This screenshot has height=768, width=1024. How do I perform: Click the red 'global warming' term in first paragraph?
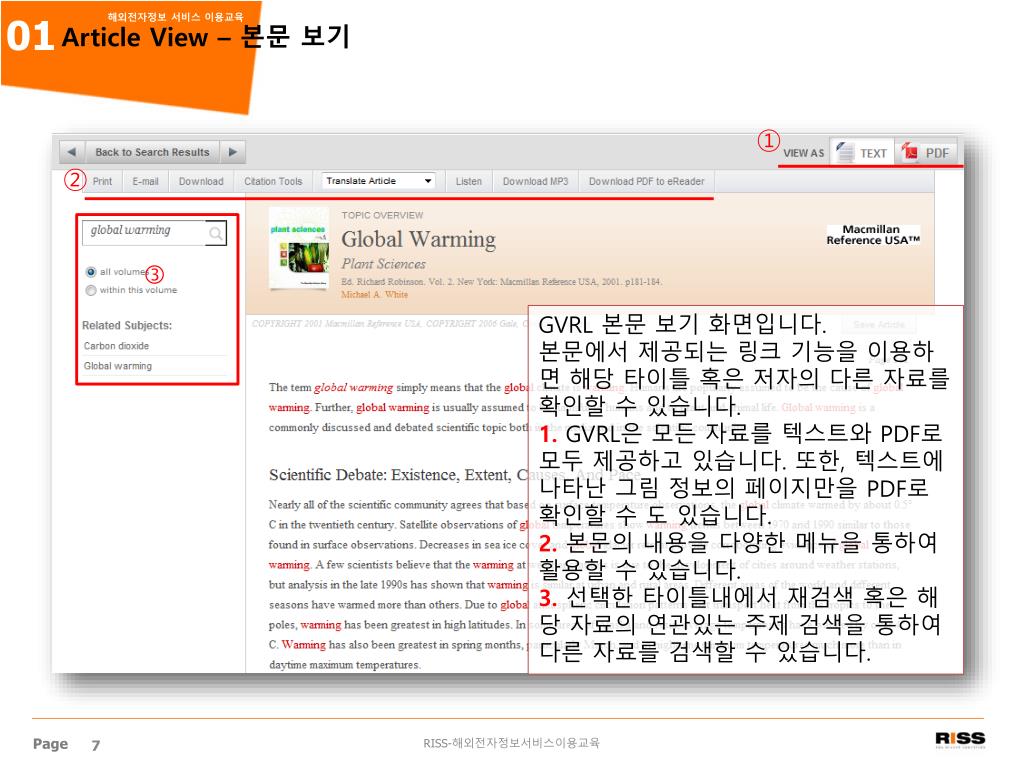pyautogui.click(x=353, y=387)
